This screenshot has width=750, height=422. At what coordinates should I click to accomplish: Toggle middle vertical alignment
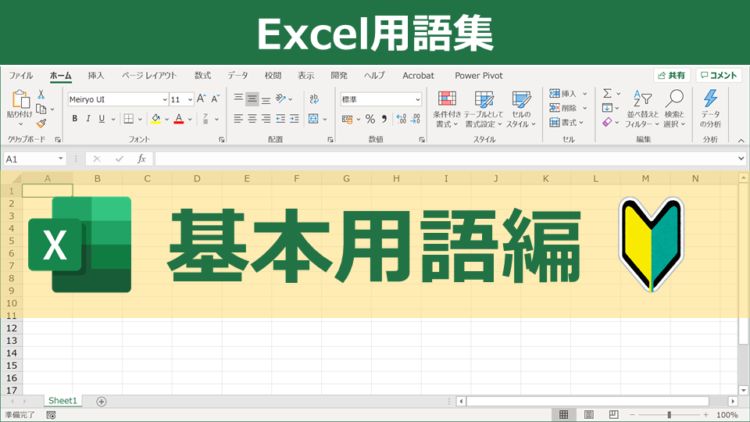[x=252, y=99]
